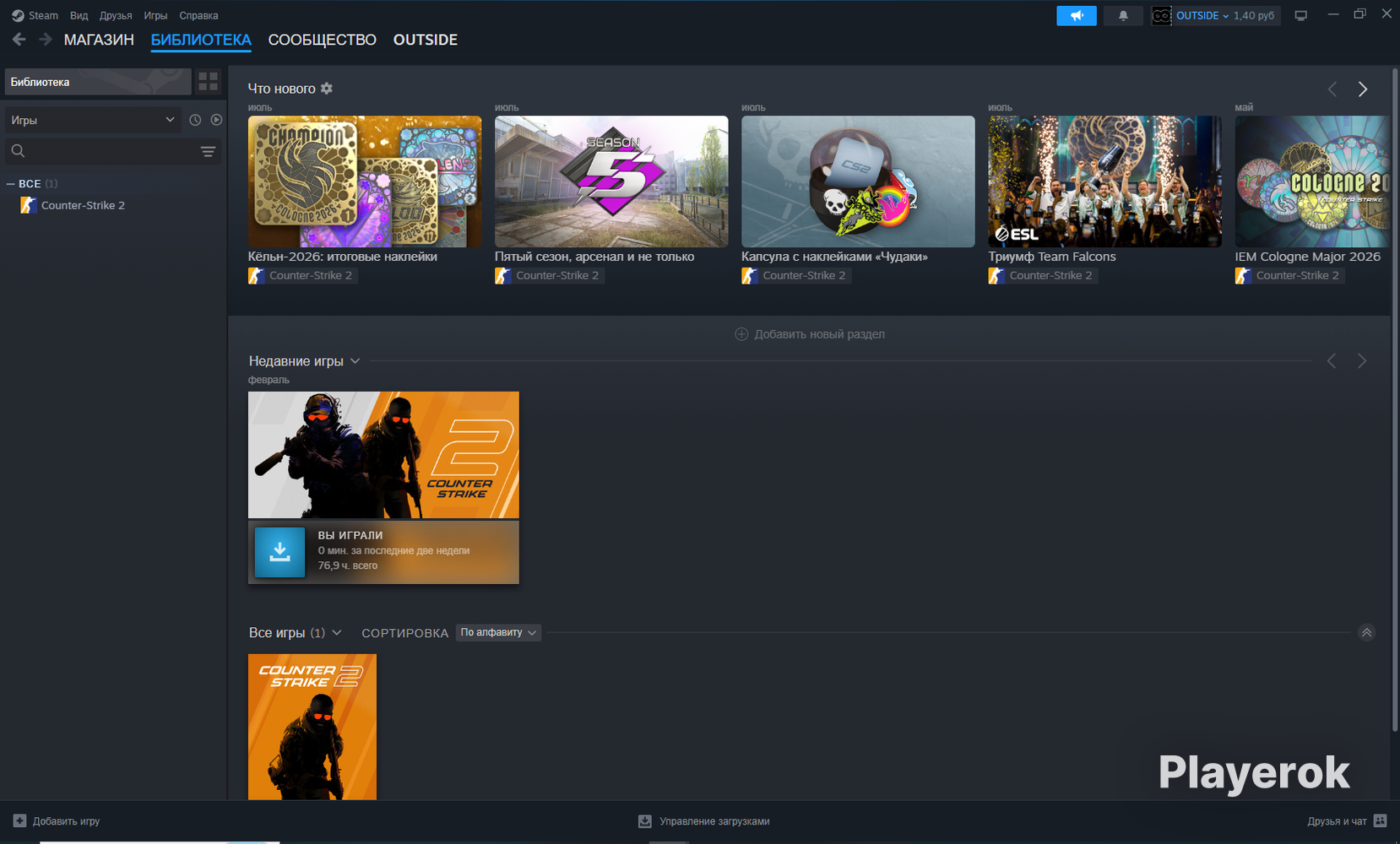Expand the Все игры shelf dropdown
The height and width of the screenshot is (844, 1400).
pyautogui.click(x=337, y=633)
